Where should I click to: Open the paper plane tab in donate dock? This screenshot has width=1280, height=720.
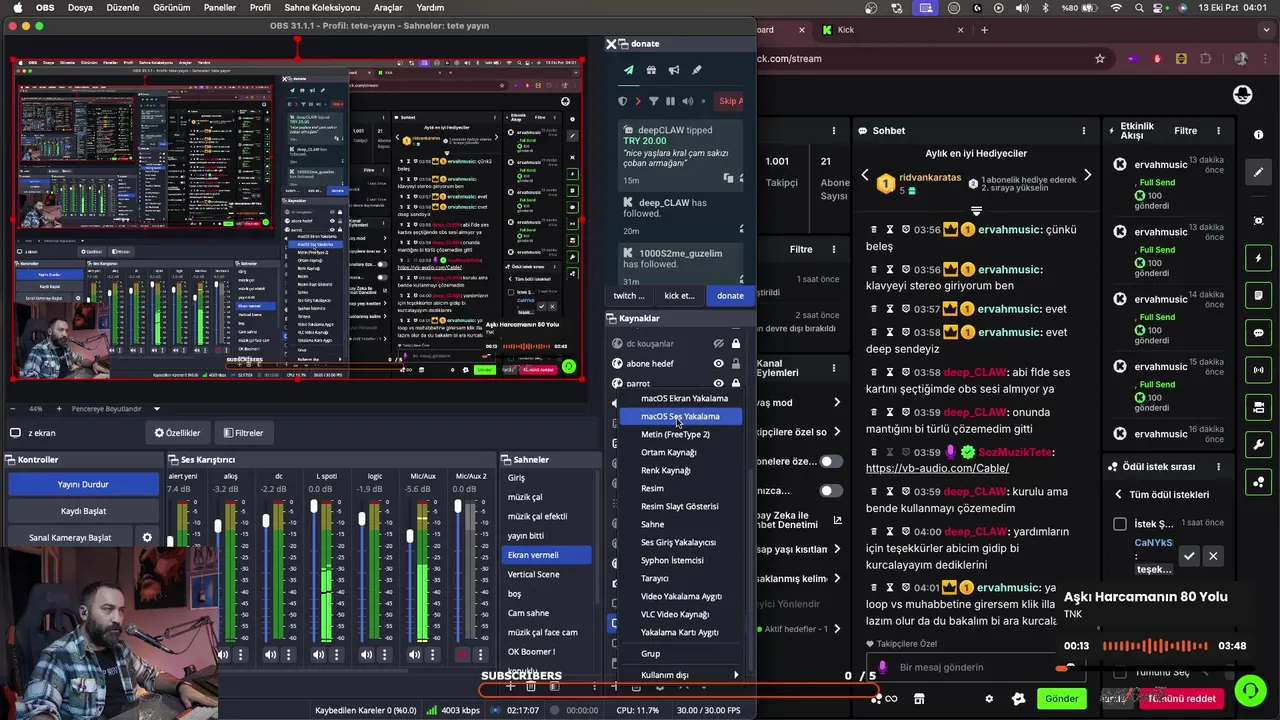click(x=628, y=70)
